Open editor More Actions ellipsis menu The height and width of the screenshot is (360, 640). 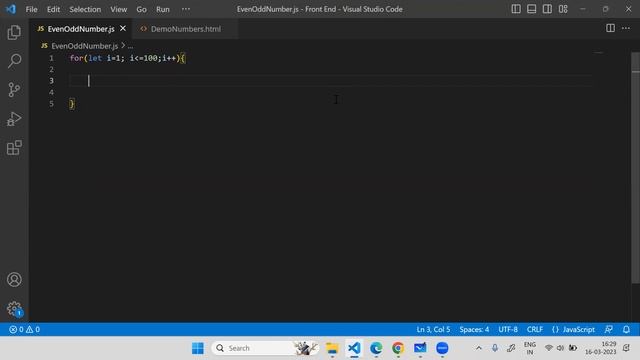pyautogui.click(x=626, y=28)
